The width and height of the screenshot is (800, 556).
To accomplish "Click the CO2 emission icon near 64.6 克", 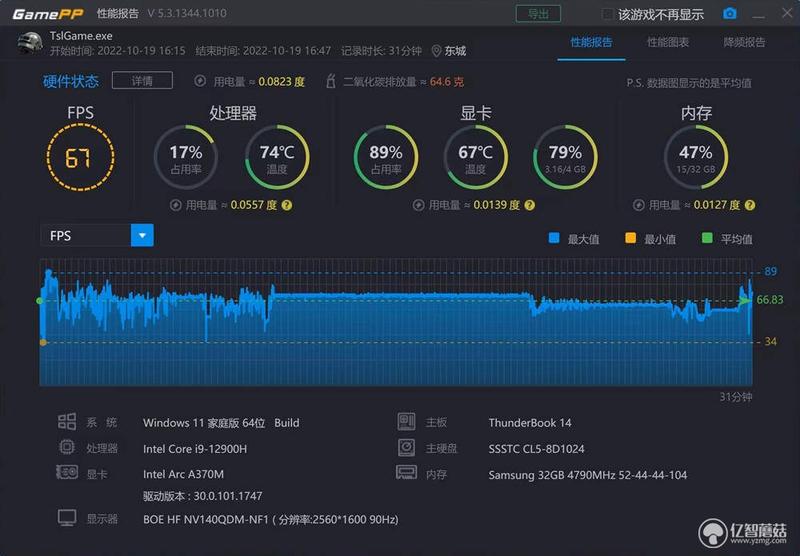I will tap(331, 81).
